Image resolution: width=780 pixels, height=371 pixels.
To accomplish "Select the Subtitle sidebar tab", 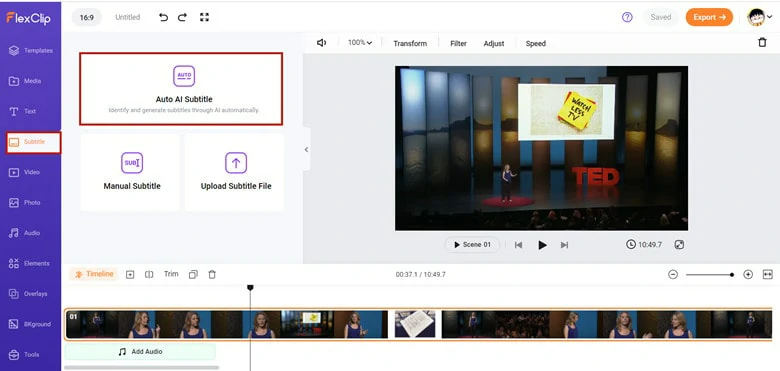I will click(x=33, y=142).
